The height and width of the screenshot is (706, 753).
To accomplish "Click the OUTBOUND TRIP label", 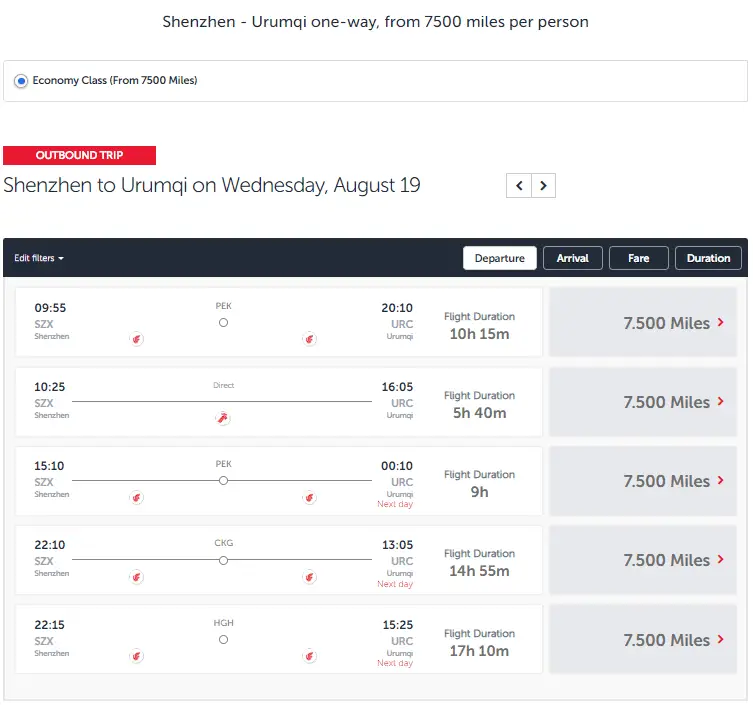I will tap(79, 155).
